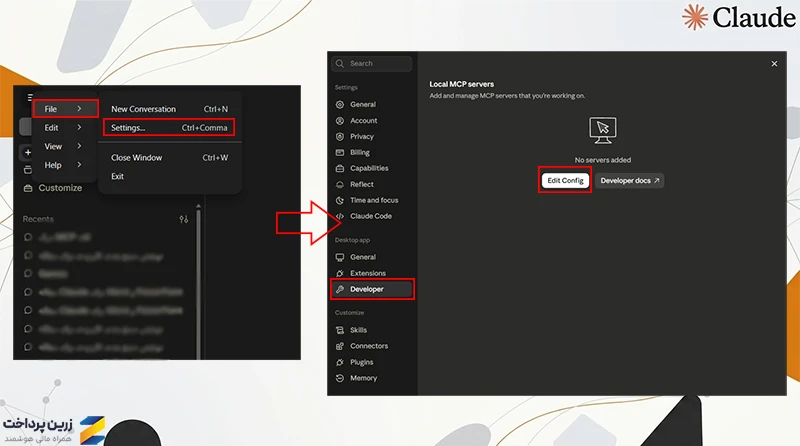Viewport: 800px width, 446px height.
Task: Click the Memory history icon
Action: (x=340, y=378)
